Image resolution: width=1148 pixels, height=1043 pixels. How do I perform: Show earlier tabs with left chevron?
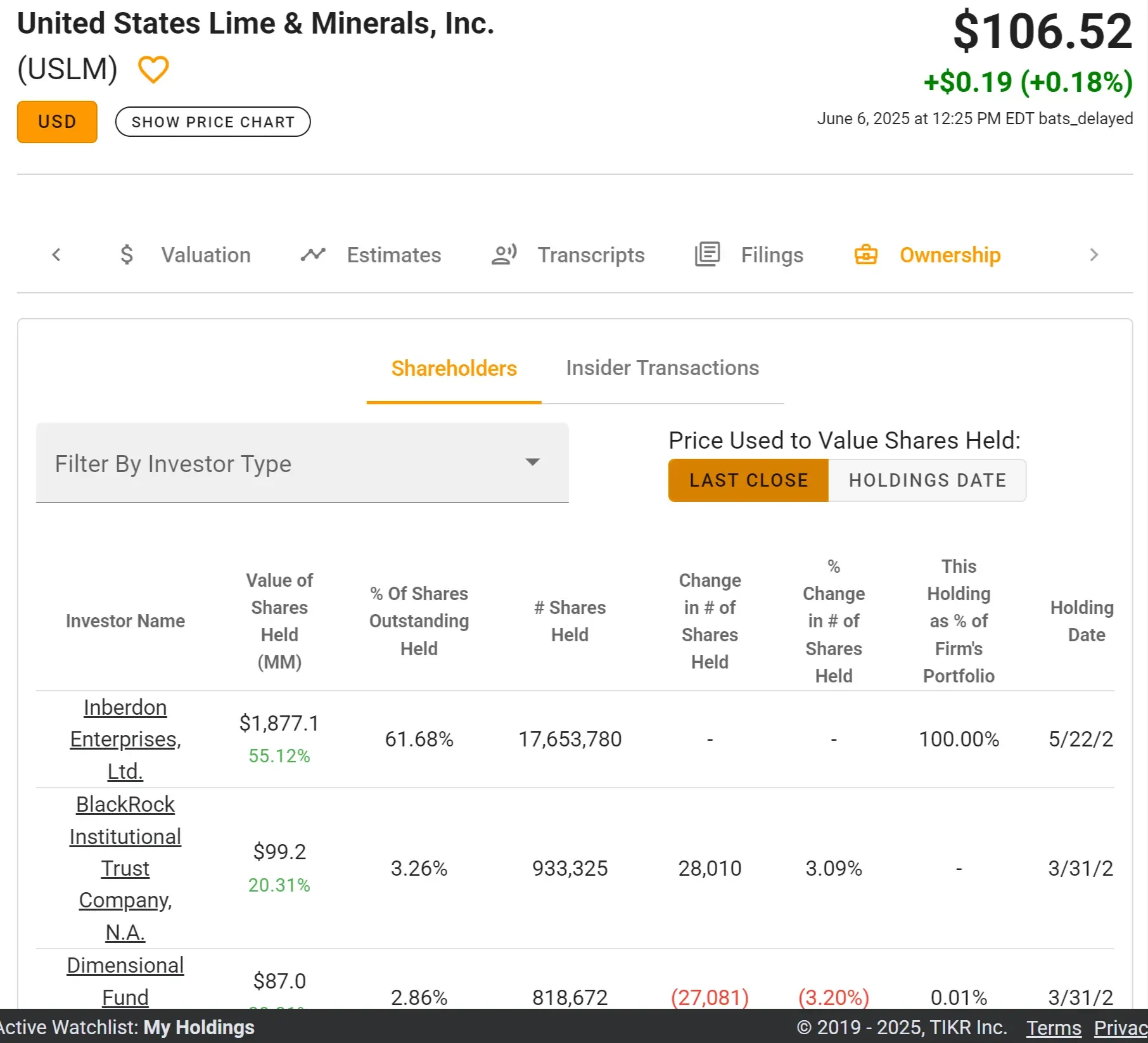pyautogui.click(x=56, y=255)
